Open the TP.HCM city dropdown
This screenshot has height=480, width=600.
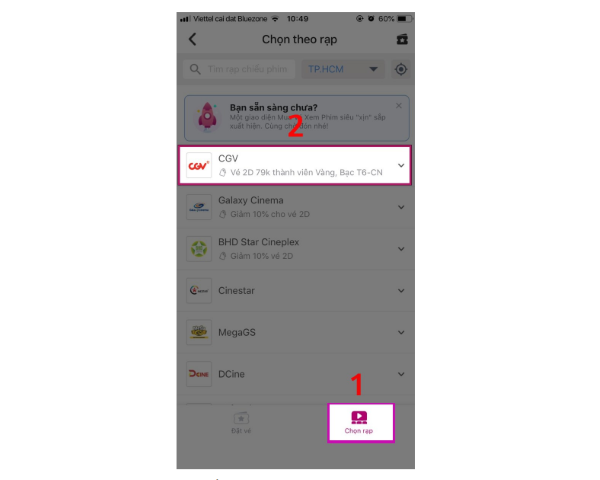[343, 69]
